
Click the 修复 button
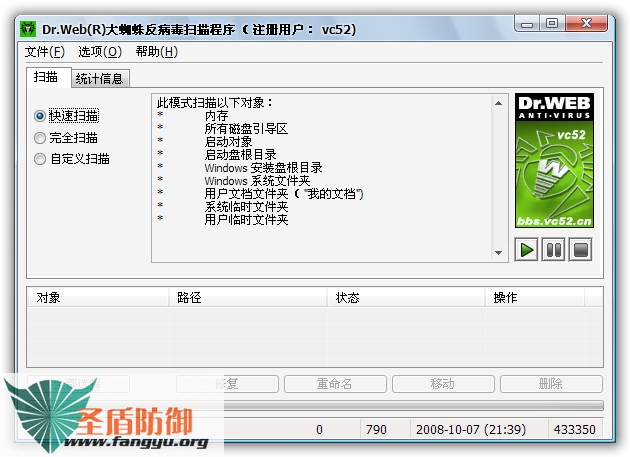point(227,384)
